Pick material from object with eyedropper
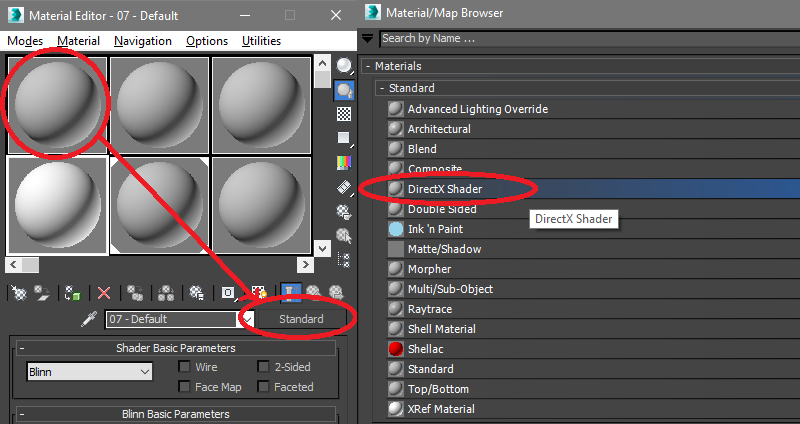Image resolution: width=800 pixels, height=424 pixels. (x=89, y=319)
